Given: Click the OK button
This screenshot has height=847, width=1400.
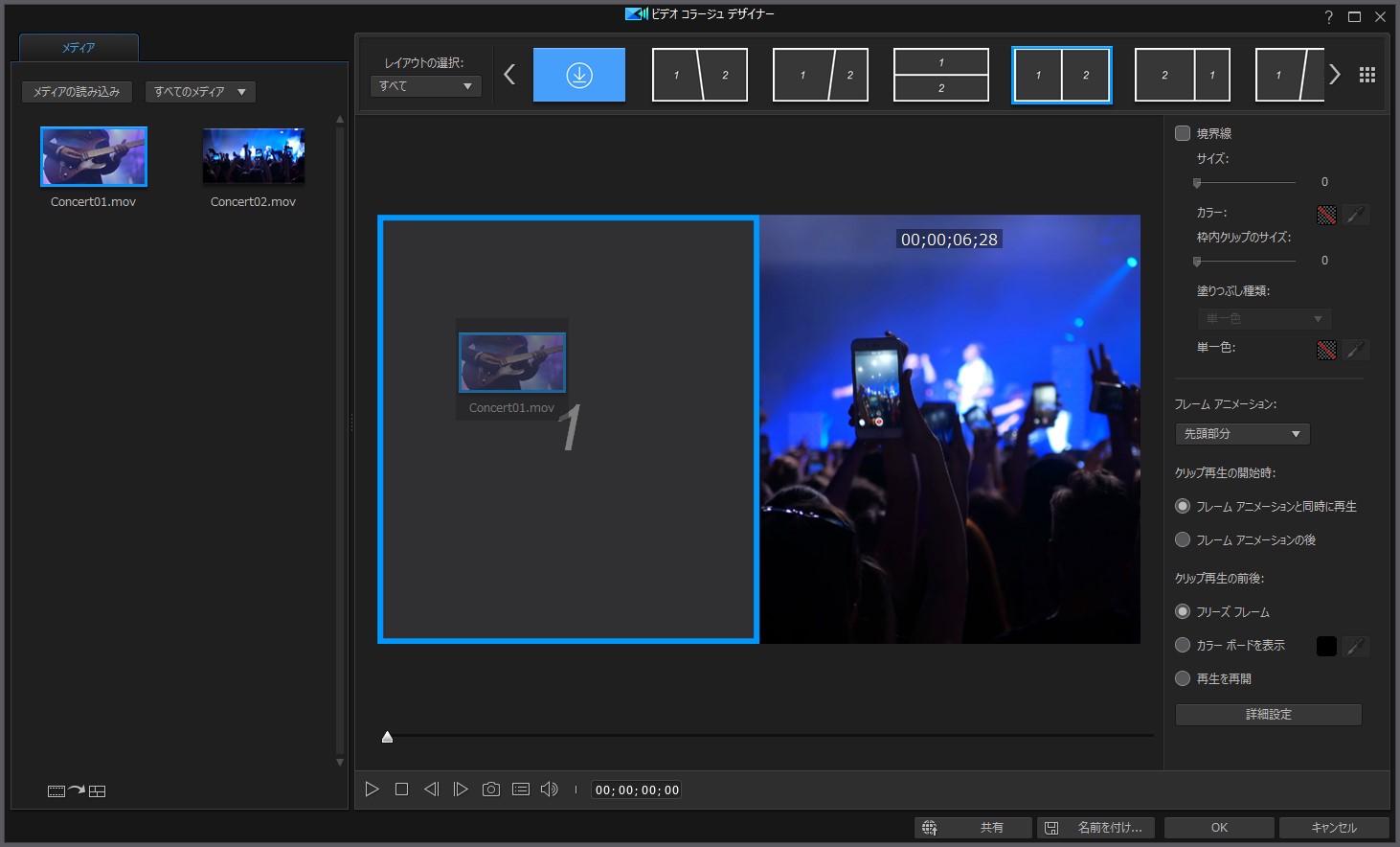Looking at the screenshot, I should click(x=1219, y=828).
